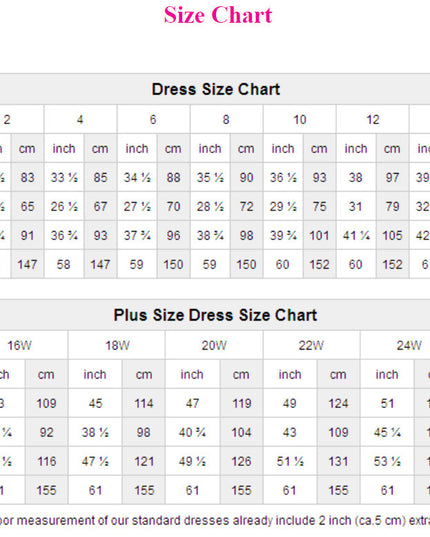Click the size 12 column header
The image size is (430, 537).
pos(372,119)
